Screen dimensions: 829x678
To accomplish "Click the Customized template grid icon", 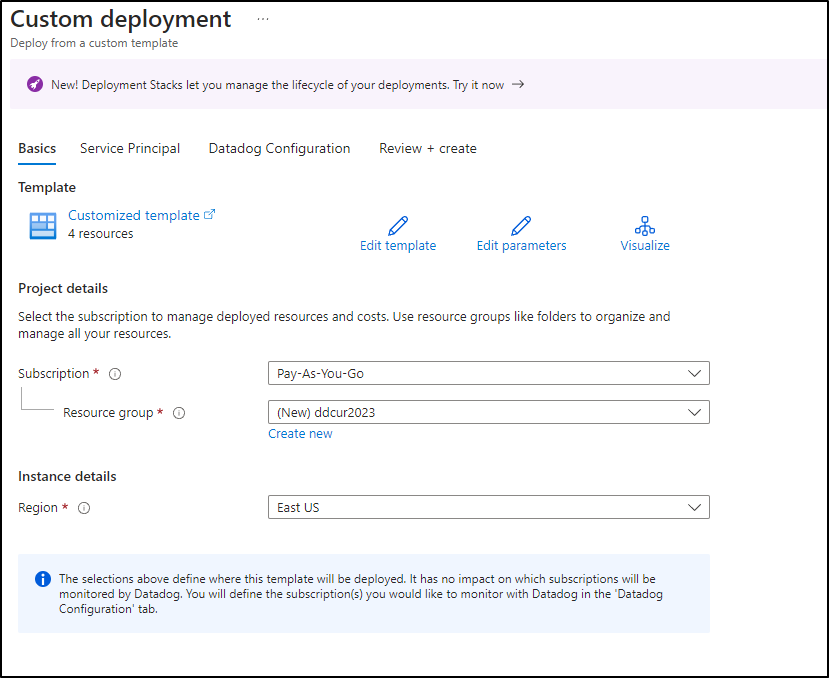I will pos(43,226).
